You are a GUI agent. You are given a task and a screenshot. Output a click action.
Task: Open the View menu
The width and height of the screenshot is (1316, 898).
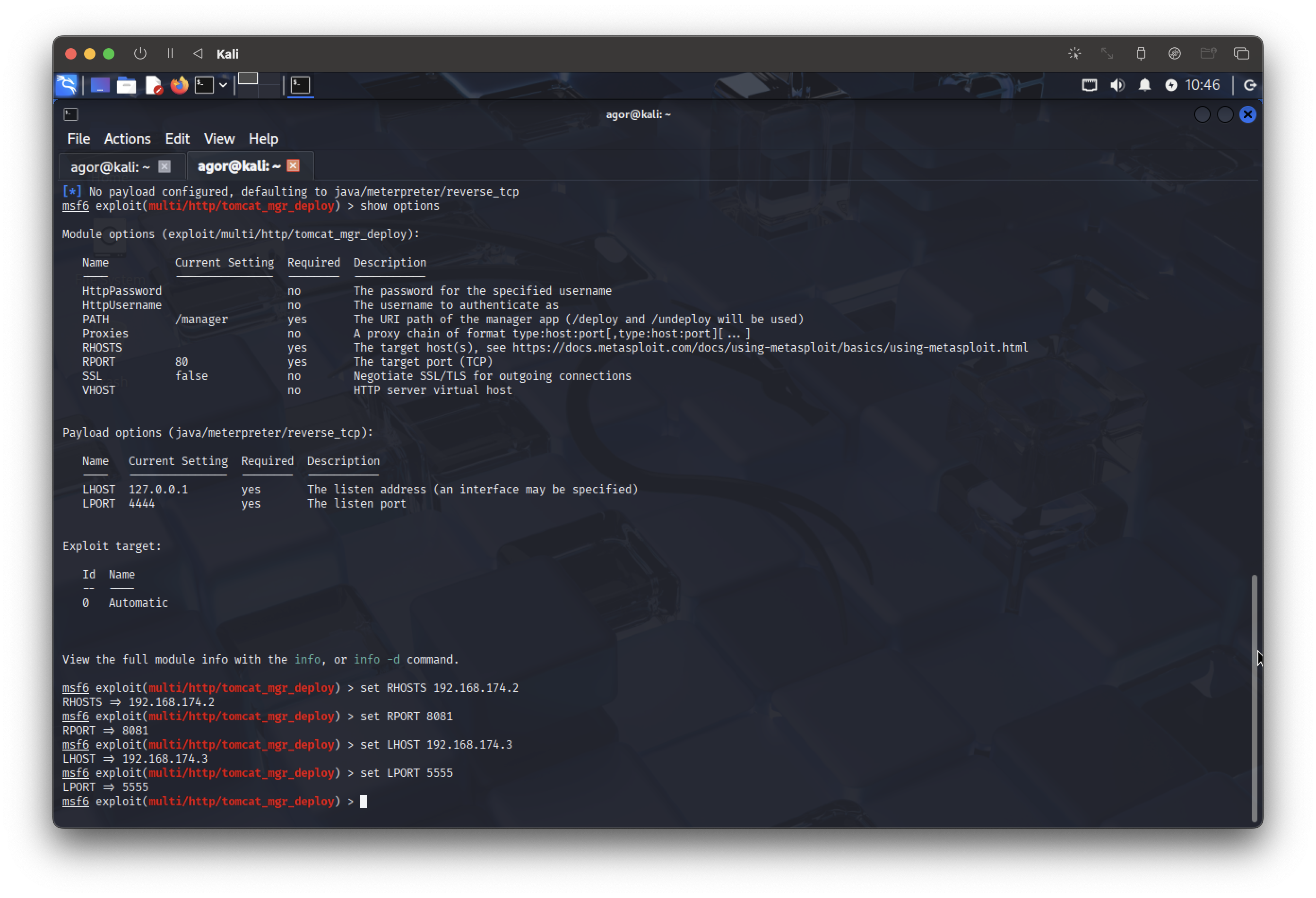tap(219, 139)
